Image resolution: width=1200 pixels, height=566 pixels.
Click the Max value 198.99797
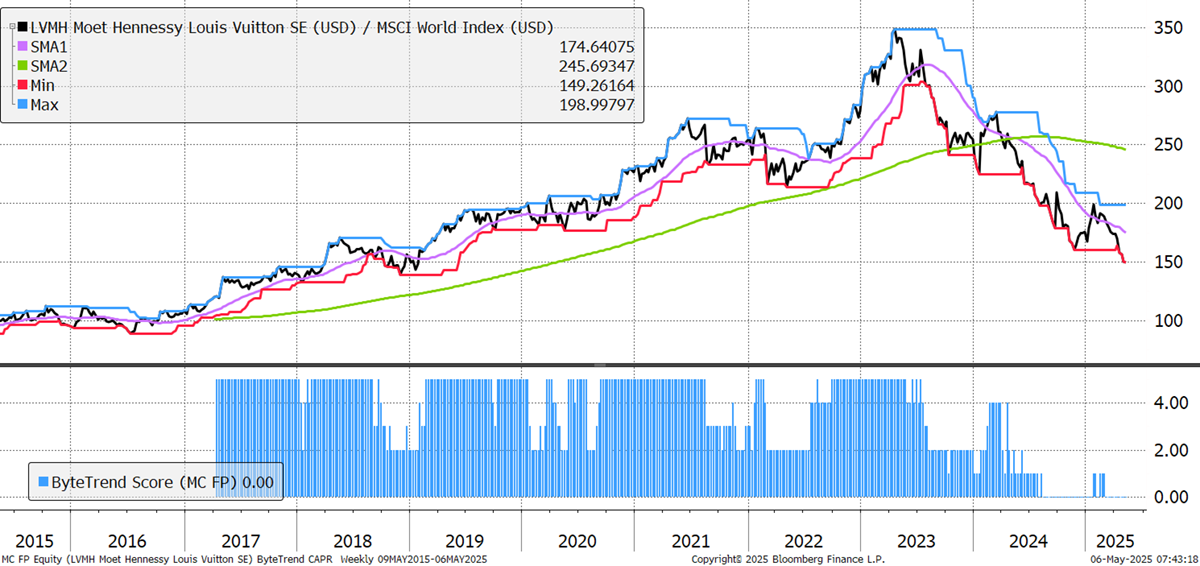point(595,105)
